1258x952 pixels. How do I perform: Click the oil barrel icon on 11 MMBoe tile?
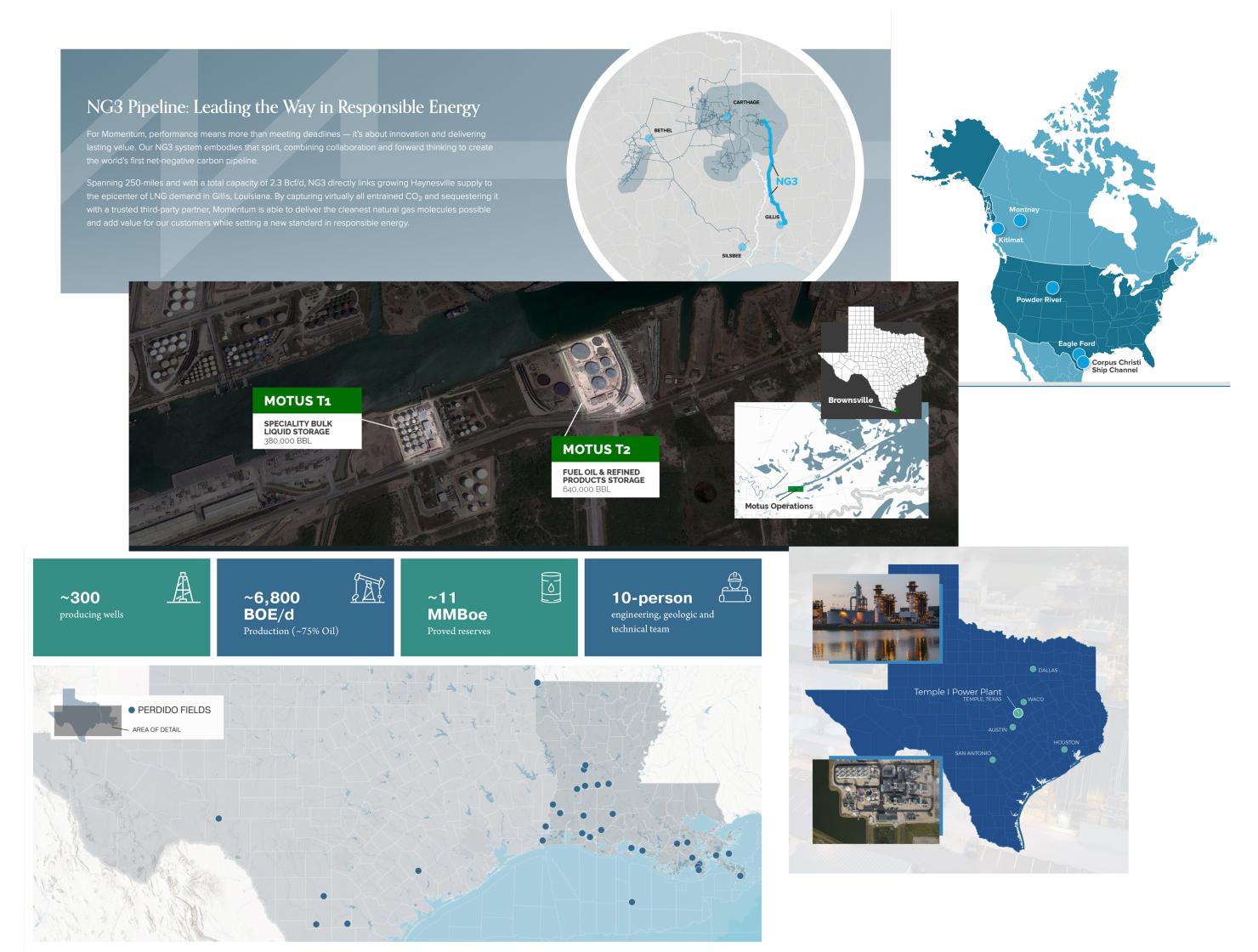[x=551, y=586]
